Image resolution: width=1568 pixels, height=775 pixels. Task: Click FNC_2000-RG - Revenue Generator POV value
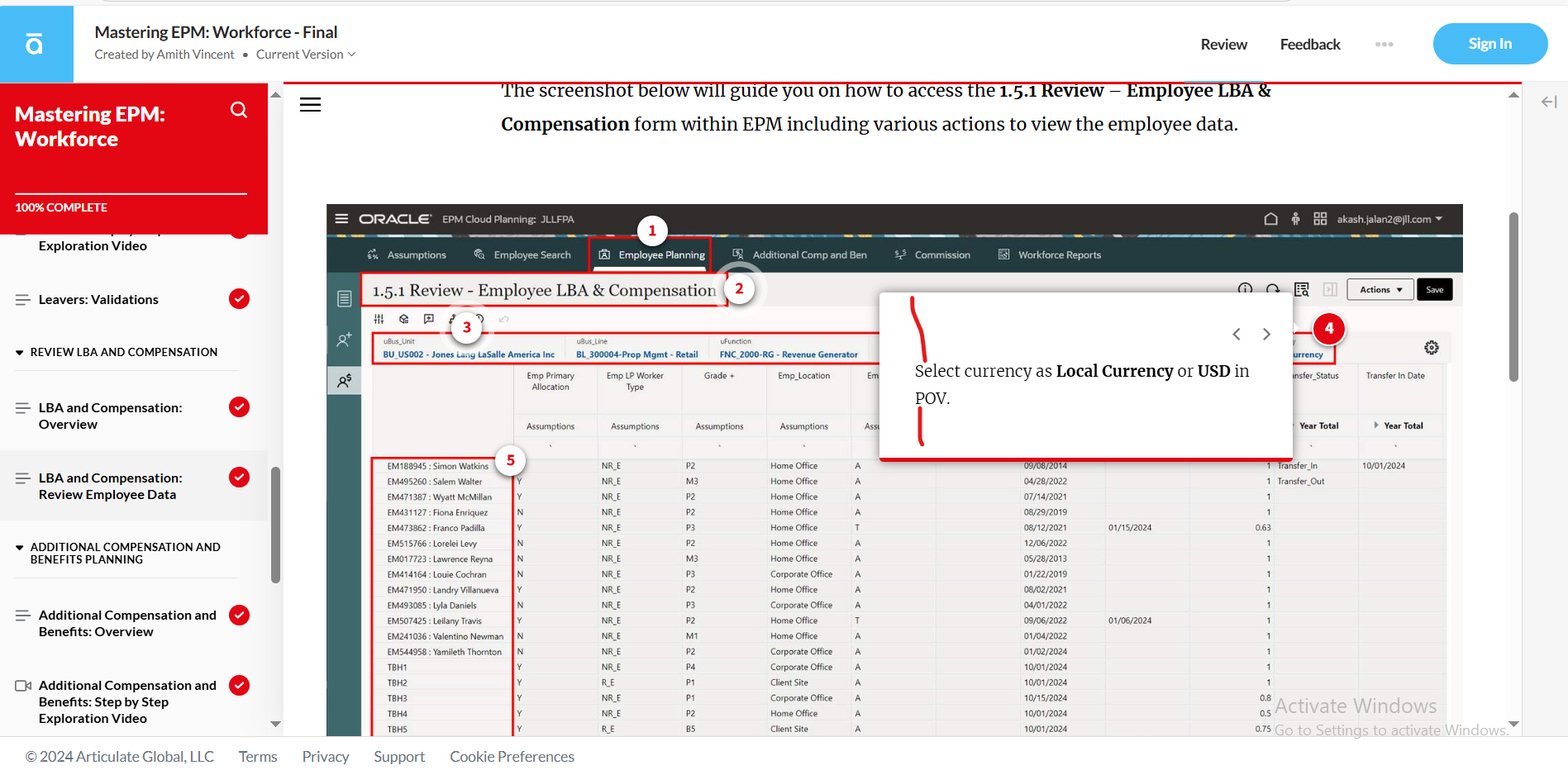click(x=789, y=354)
